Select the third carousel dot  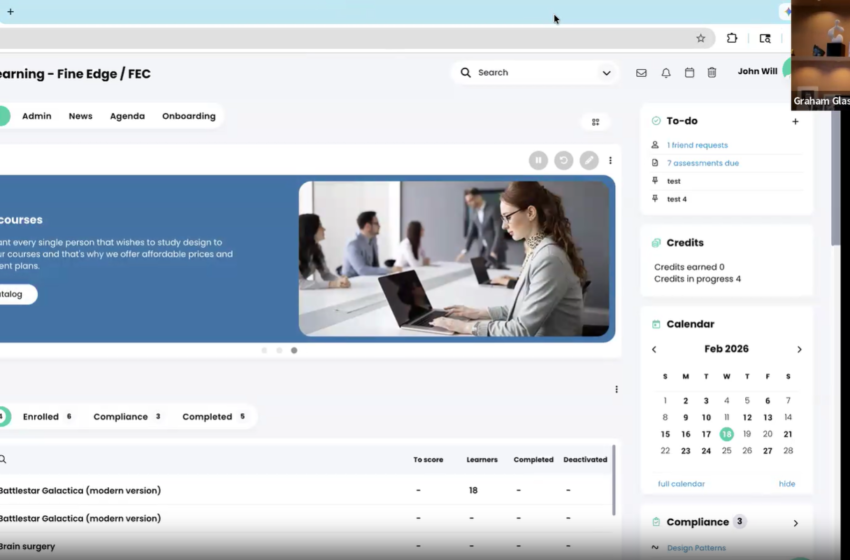pyautogui.click(x=294, y=351)
